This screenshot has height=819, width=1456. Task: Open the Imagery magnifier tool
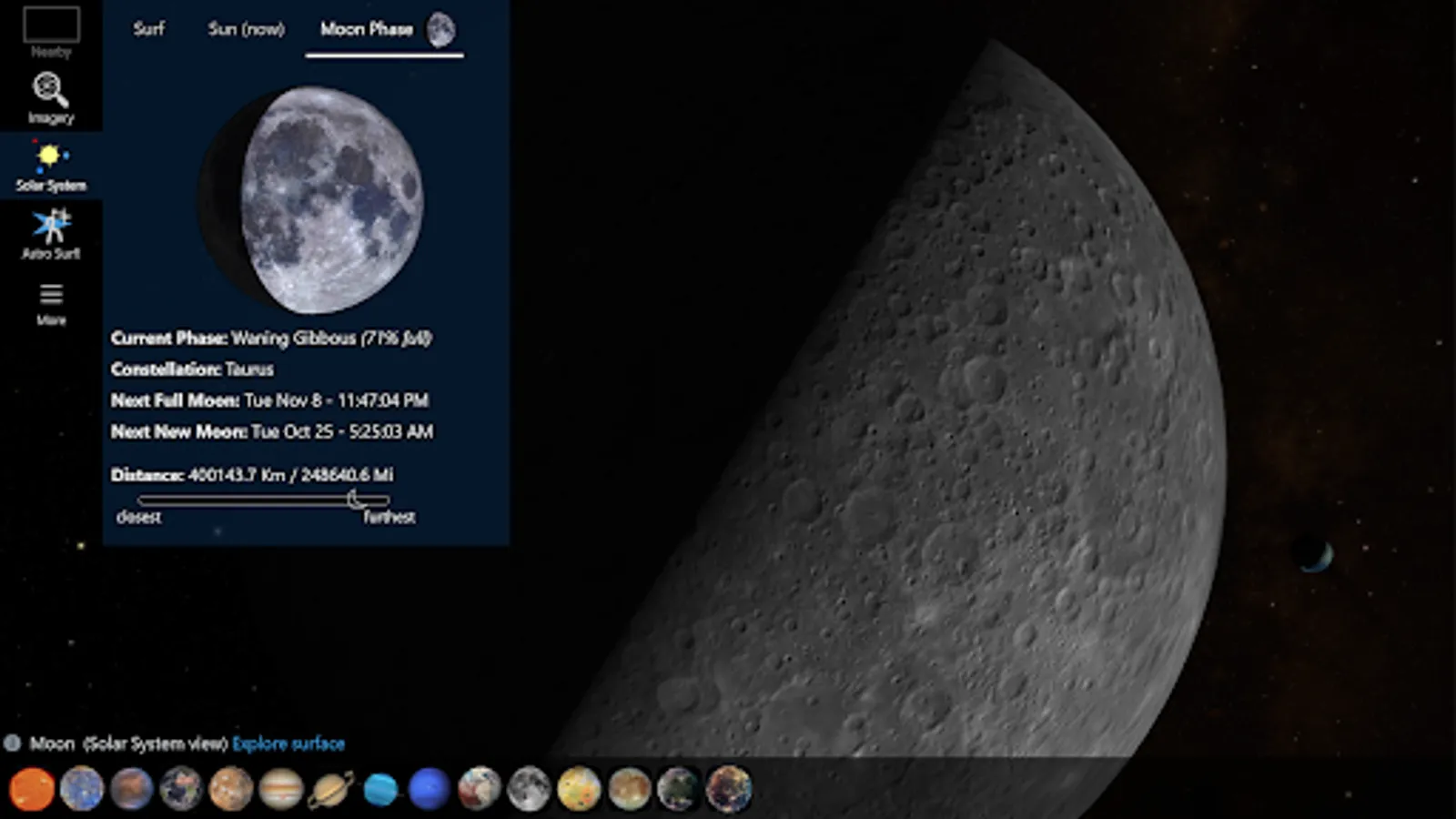[x=50, y=97]
